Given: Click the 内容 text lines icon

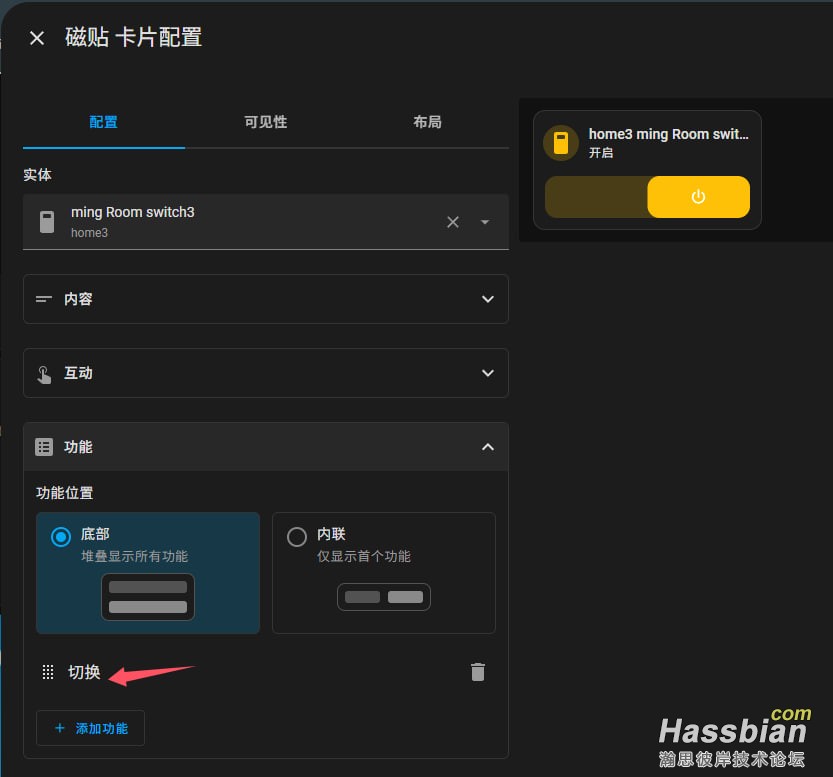Looking at the screenshot, I should tap(44, 299).
